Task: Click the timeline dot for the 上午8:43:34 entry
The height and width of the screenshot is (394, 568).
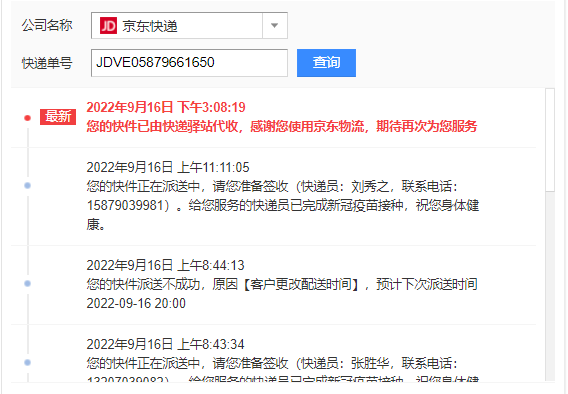Action: coord(27,362)
